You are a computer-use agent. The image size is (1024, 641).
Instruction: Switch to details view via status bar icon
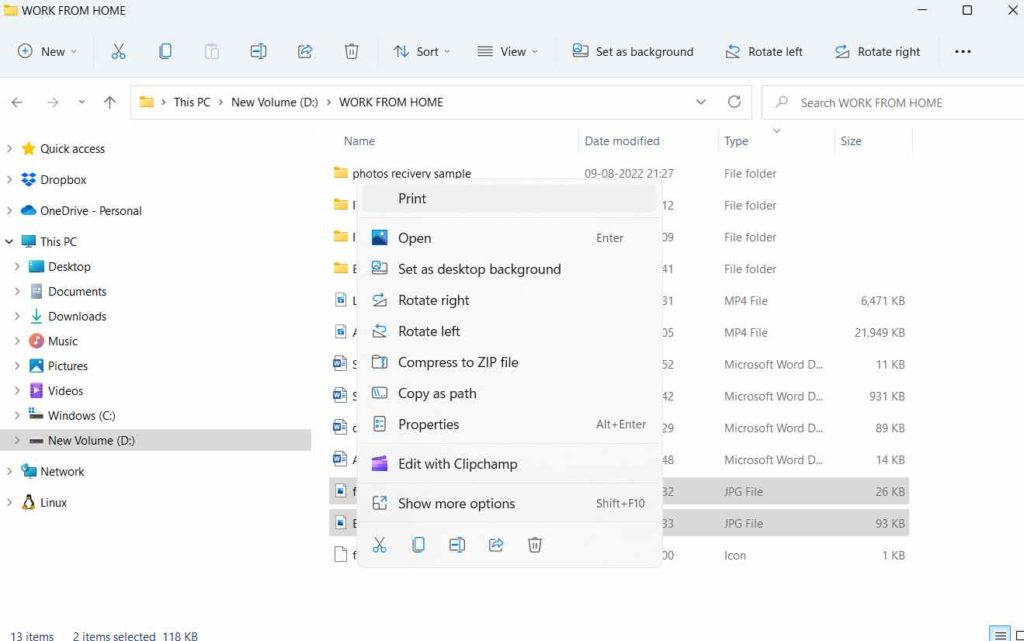click(x=999, y=634)
